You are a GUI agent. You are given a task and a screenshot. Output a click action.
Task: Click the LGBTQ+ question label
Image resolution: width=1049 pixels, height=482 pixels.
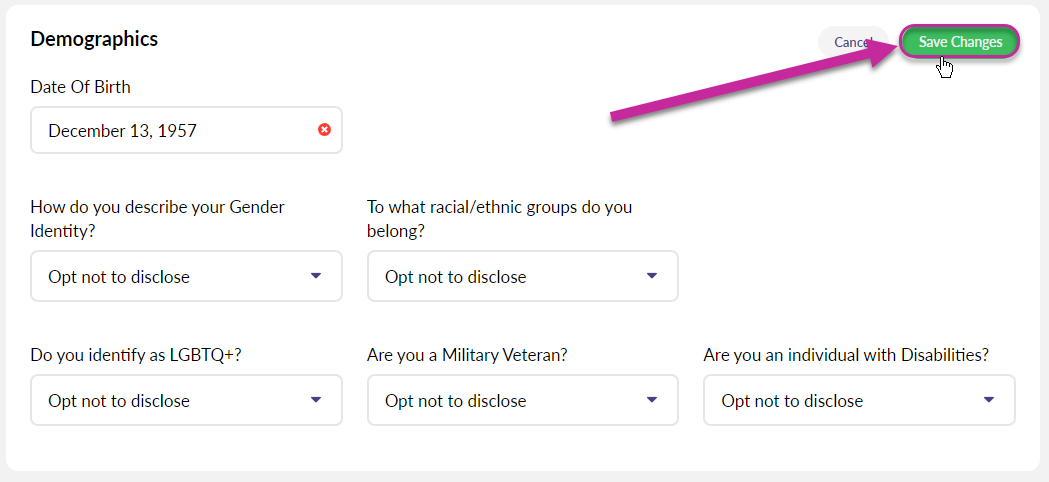point(136,355)
